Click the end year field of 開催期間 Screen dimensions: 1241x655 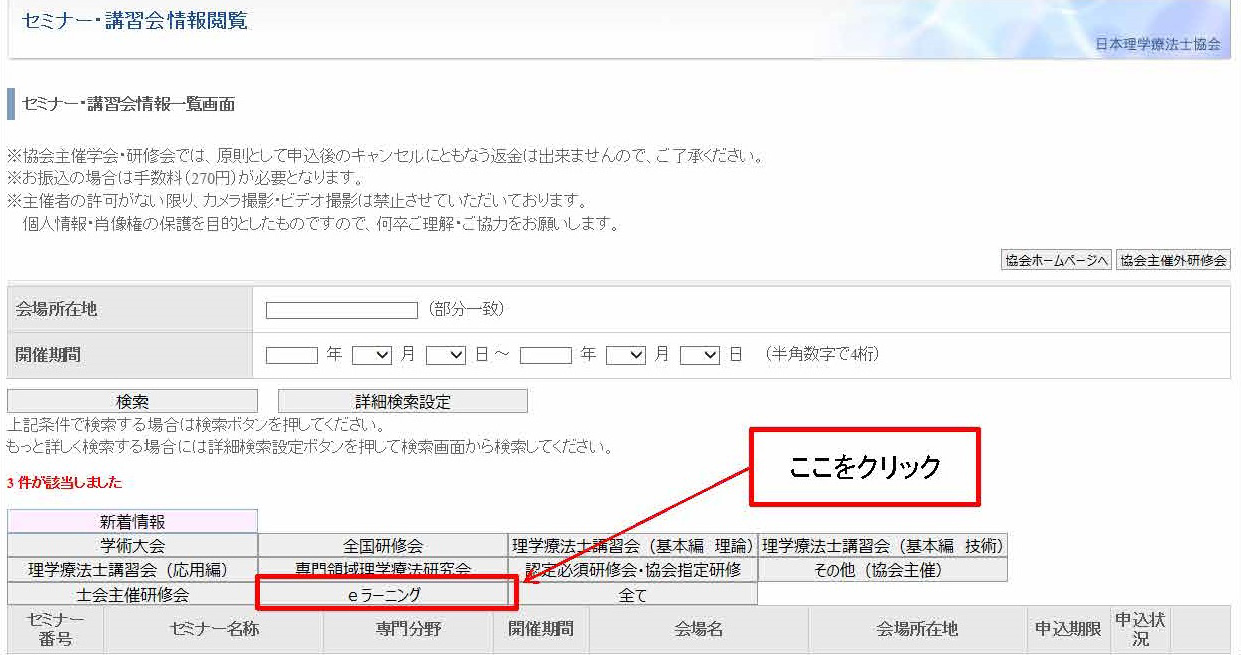(546, 355)
